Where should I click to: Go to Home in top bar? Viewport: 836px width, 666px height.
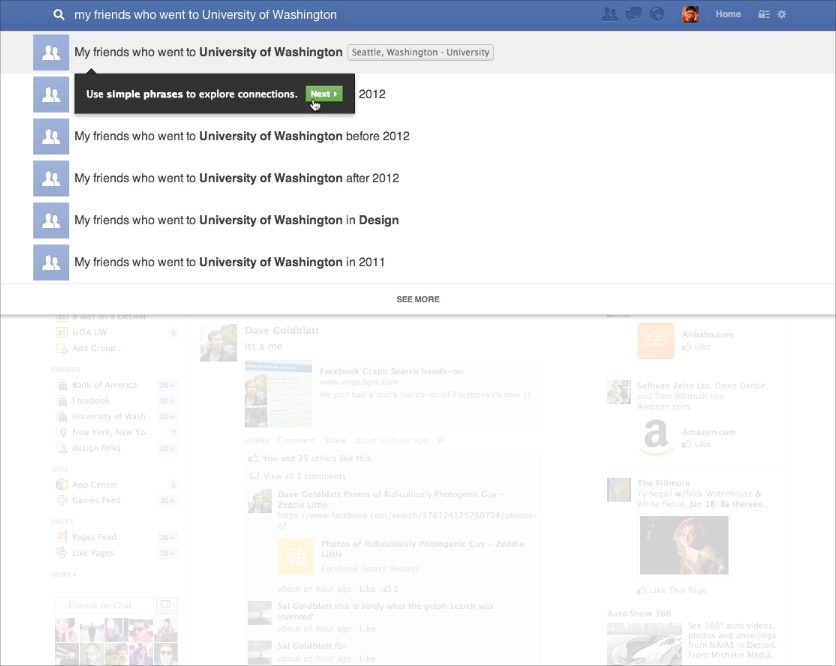tap(728, 14)
